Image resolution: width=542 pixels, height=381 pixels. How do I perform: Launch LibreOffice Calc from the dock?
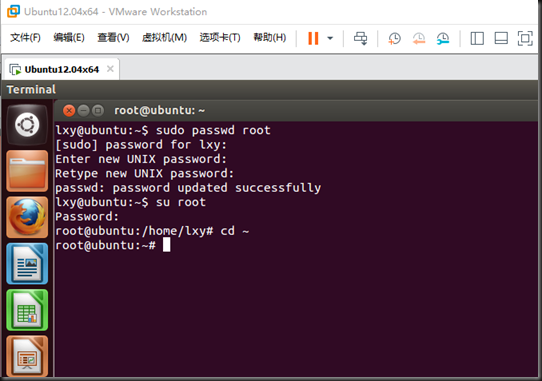(x=27, y=310)
